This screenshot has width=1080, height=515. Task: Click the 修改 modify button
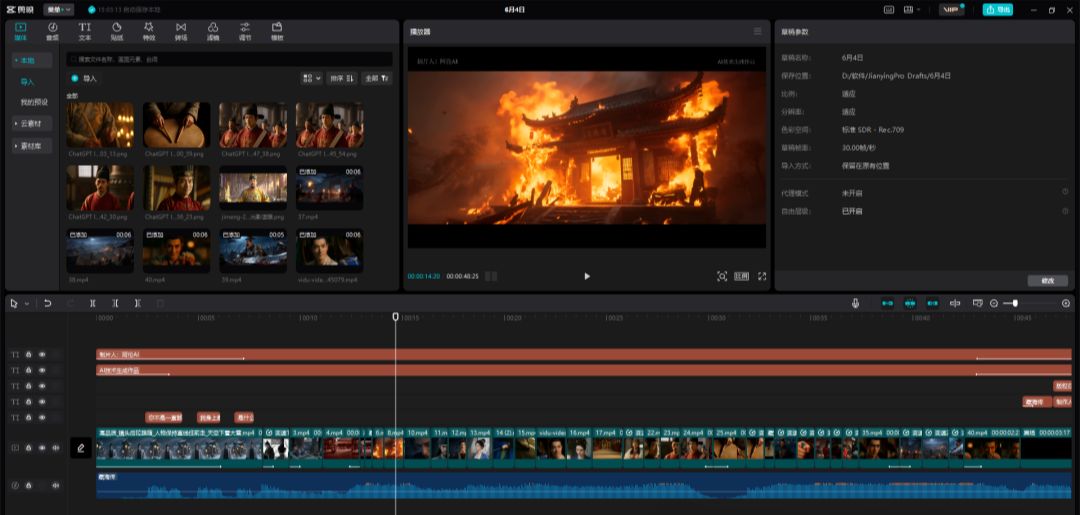pyautogui.click(x=1048, y=281)
